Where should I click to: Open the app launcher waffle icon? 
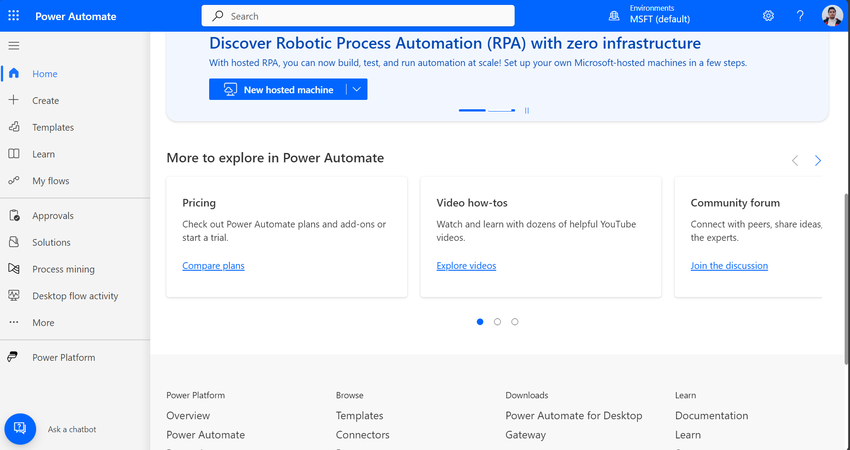[14, 16]
